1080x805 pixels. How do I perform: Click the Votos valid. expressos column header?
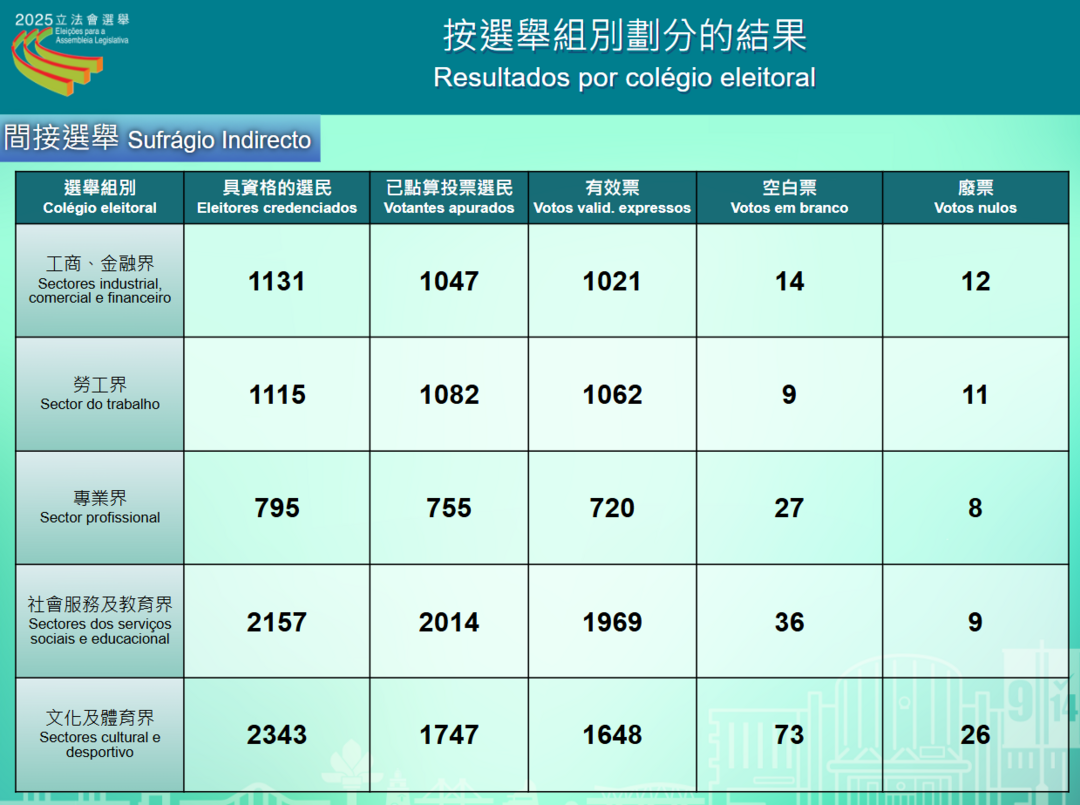tap(612, 197)
